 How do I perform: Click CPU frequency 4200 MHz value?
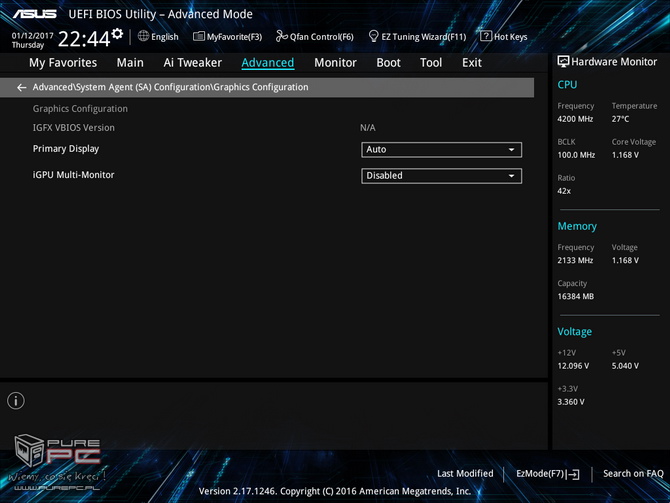[x=575, y=119]
